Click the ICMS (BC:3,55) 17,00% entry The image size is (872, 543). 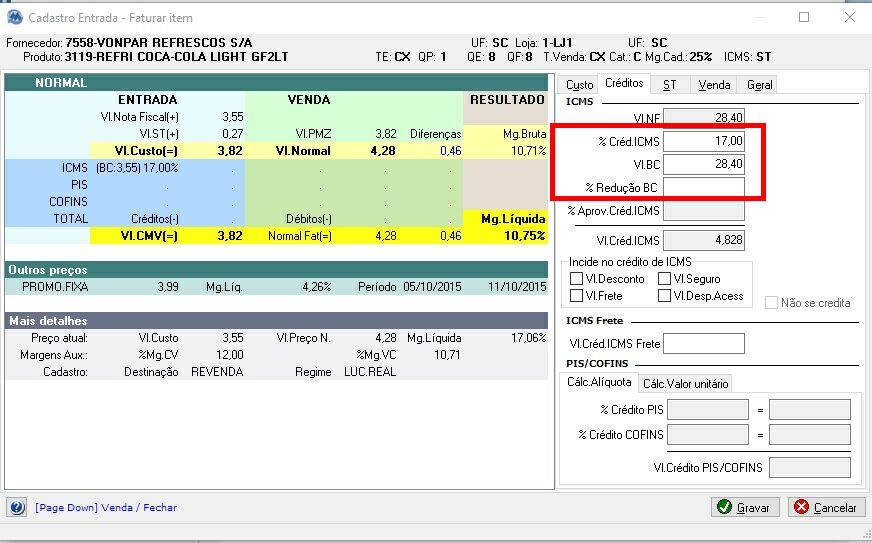137,168
